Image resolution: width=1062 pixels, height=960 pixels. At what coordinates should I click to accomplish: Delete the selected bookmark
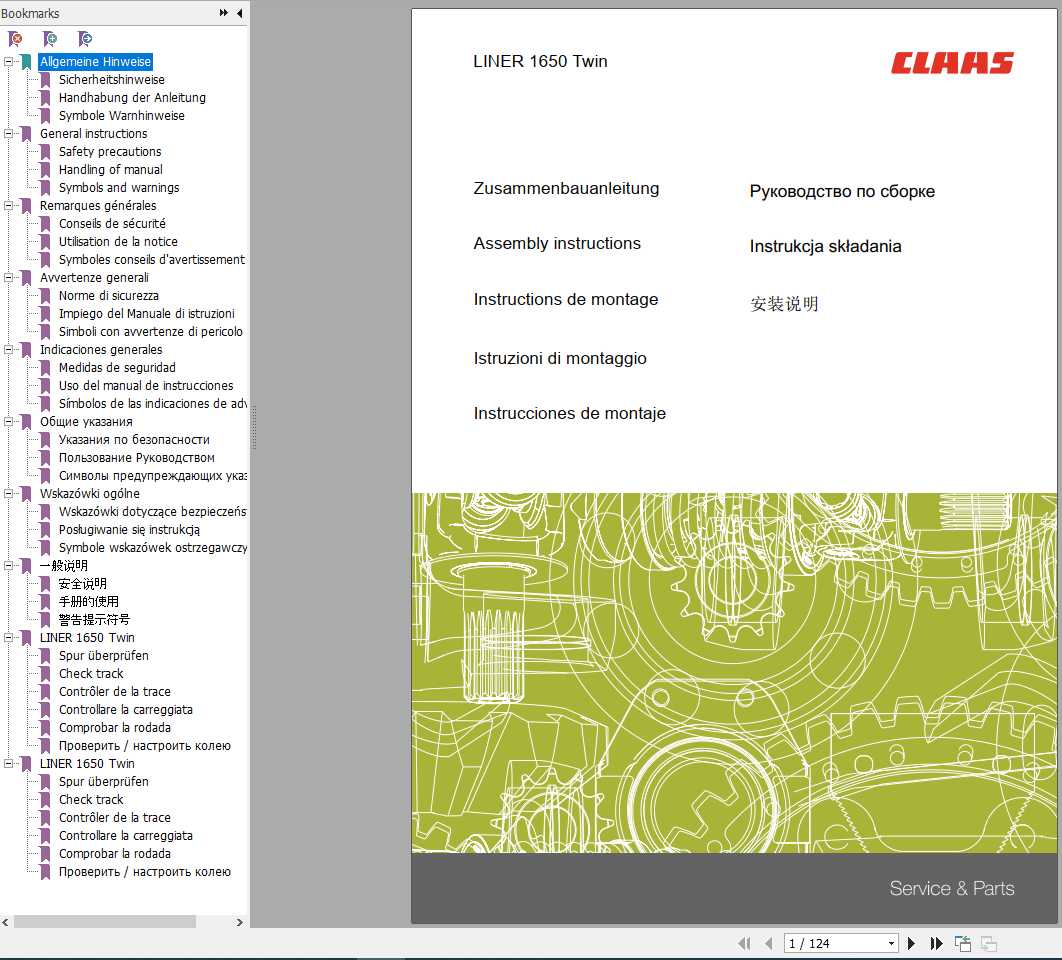point(14,39)
